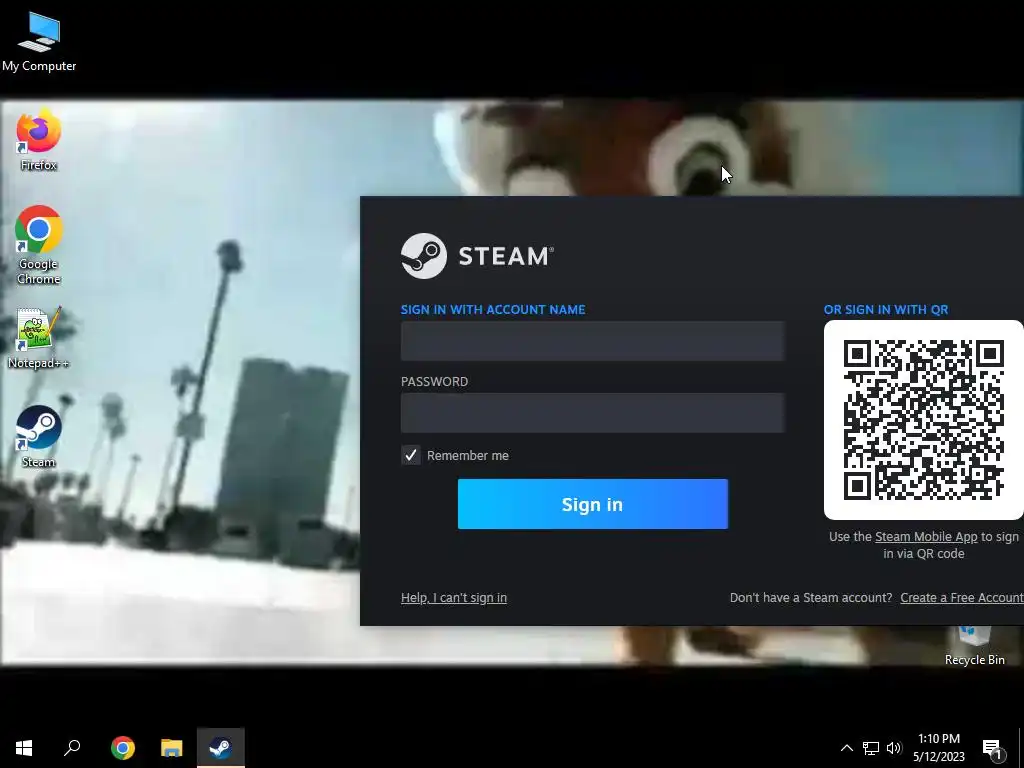Click the Show desktop strip after the notification icon

pyautogui.click(x=1021, y=748)
